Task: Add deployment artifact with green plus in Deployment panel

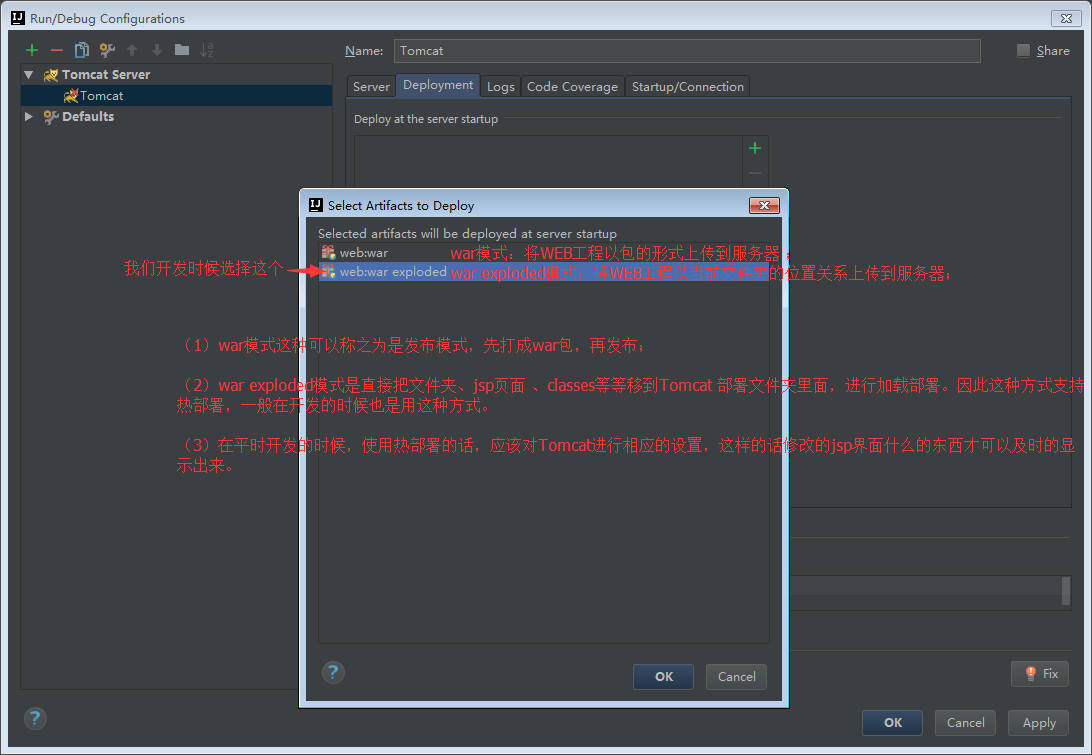Action: tap(755, 148)
